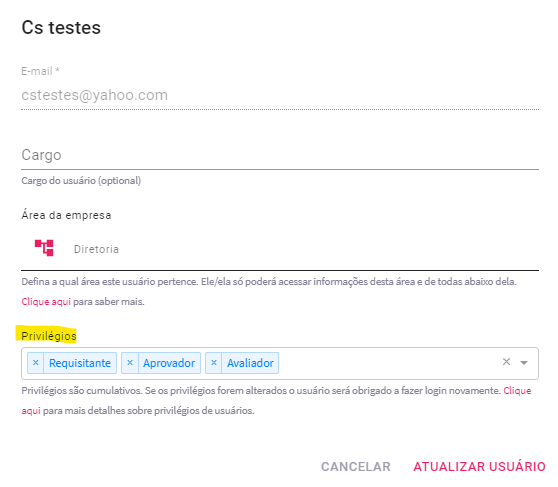Remove the Avaliador privilege tag
This screenshot has width=558, height=487.
tap(214, 363)
